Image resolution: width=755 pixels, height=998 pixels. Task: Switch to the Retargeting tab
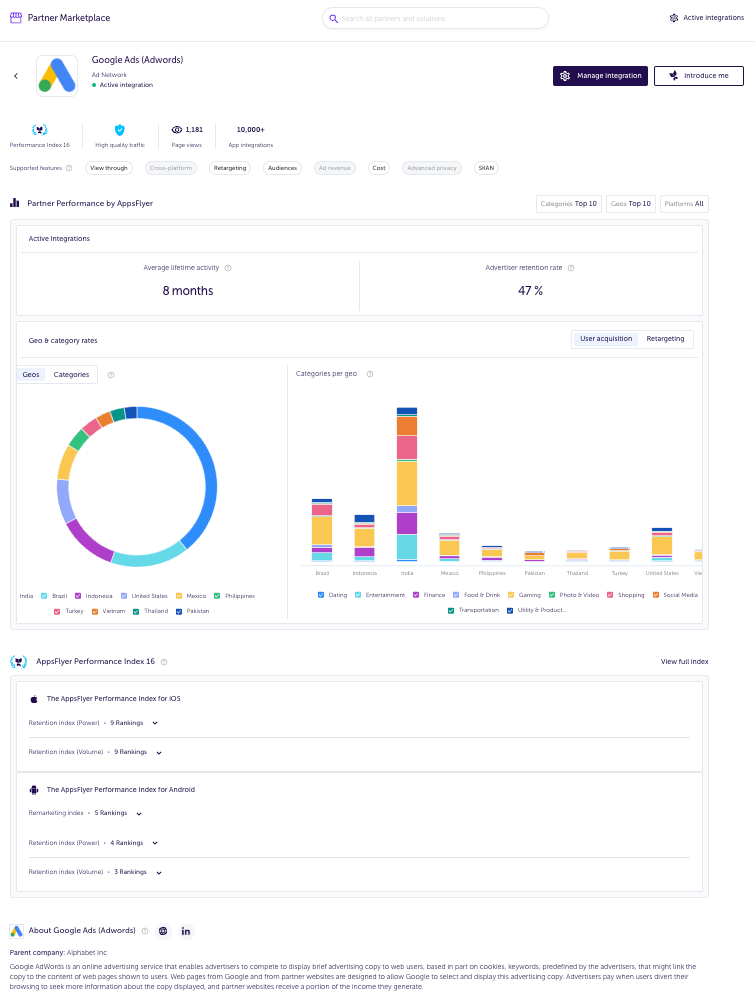click(x=665, y=339)
